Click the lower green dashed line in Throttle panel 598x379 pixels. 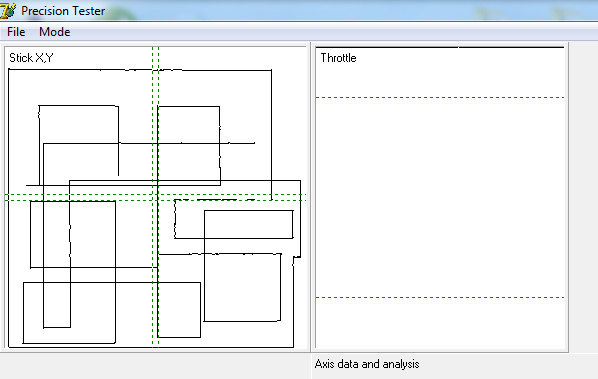click(440, 297)
